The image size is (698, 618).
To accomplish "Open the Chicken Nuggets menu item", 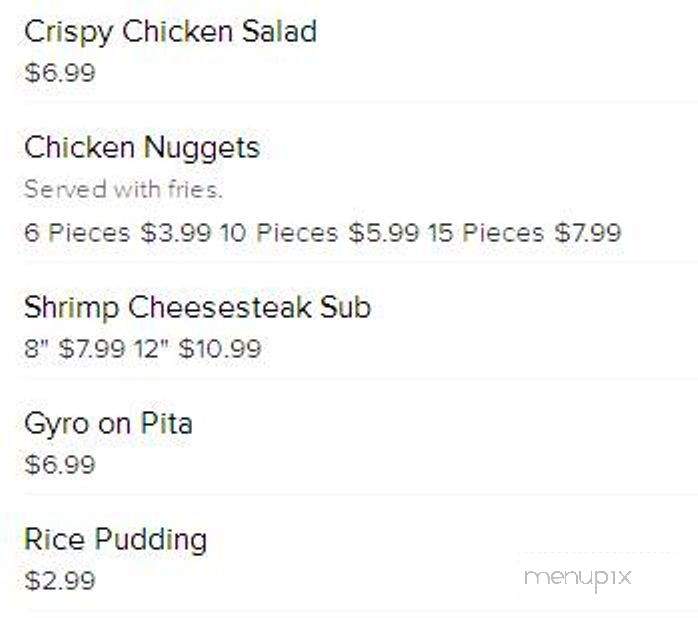I will (x=142, y=148).
